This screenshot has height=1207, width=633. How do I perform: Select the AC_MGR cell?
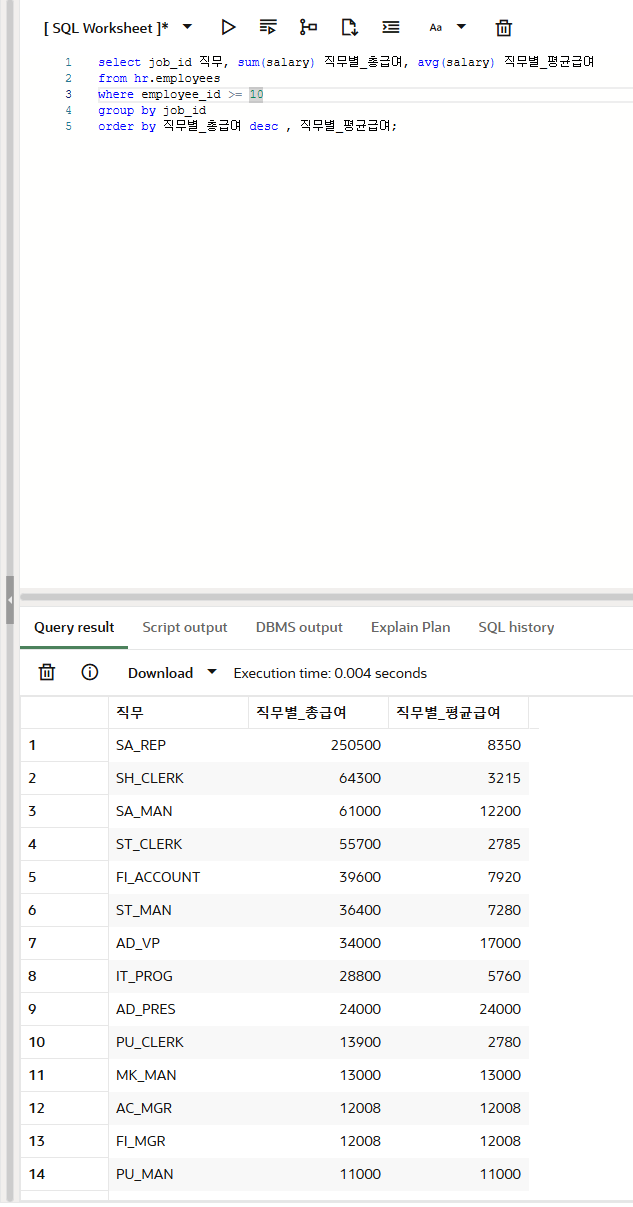pyautogui.click(x=178, y=1108)
